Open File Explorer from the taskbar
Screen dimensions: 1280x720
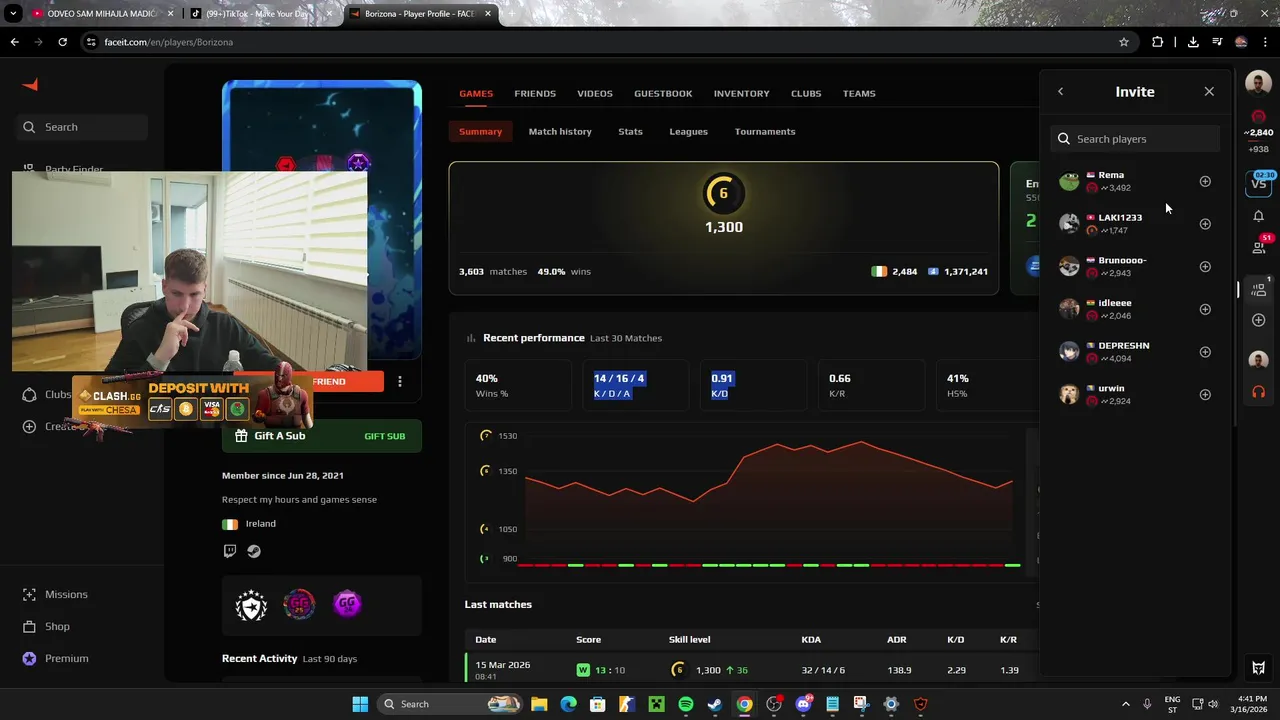[x=539, y=704]
